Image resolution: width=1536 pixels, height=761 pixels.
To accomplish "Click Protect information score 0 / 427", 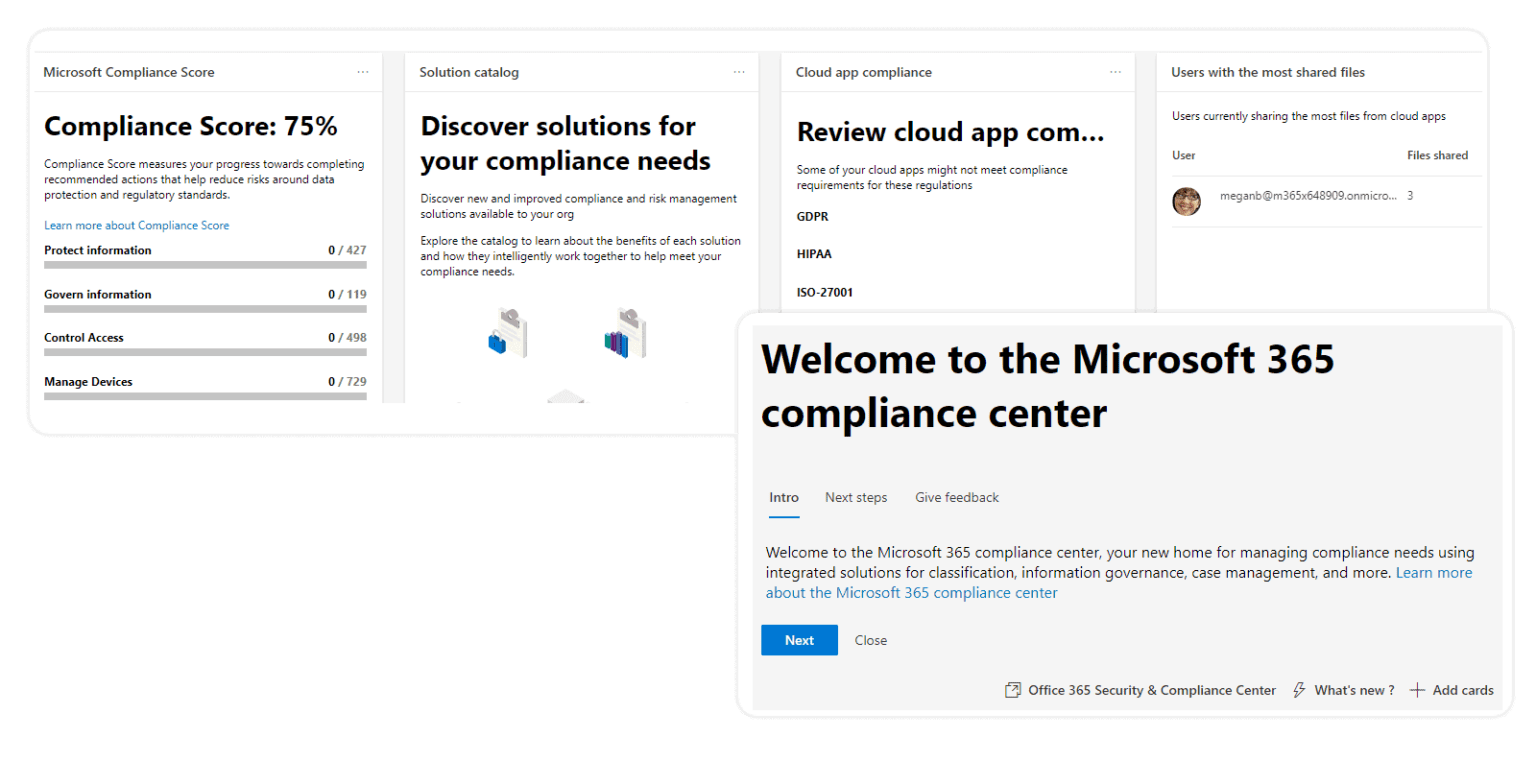I will click(x=347, y=250).
